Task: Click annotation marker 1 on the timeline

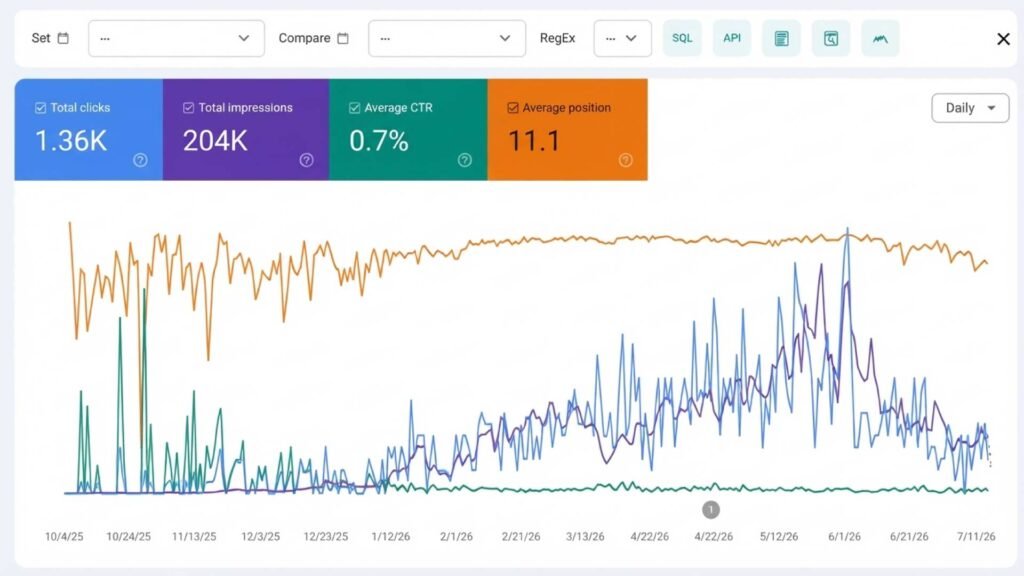Action: (711, 509)
